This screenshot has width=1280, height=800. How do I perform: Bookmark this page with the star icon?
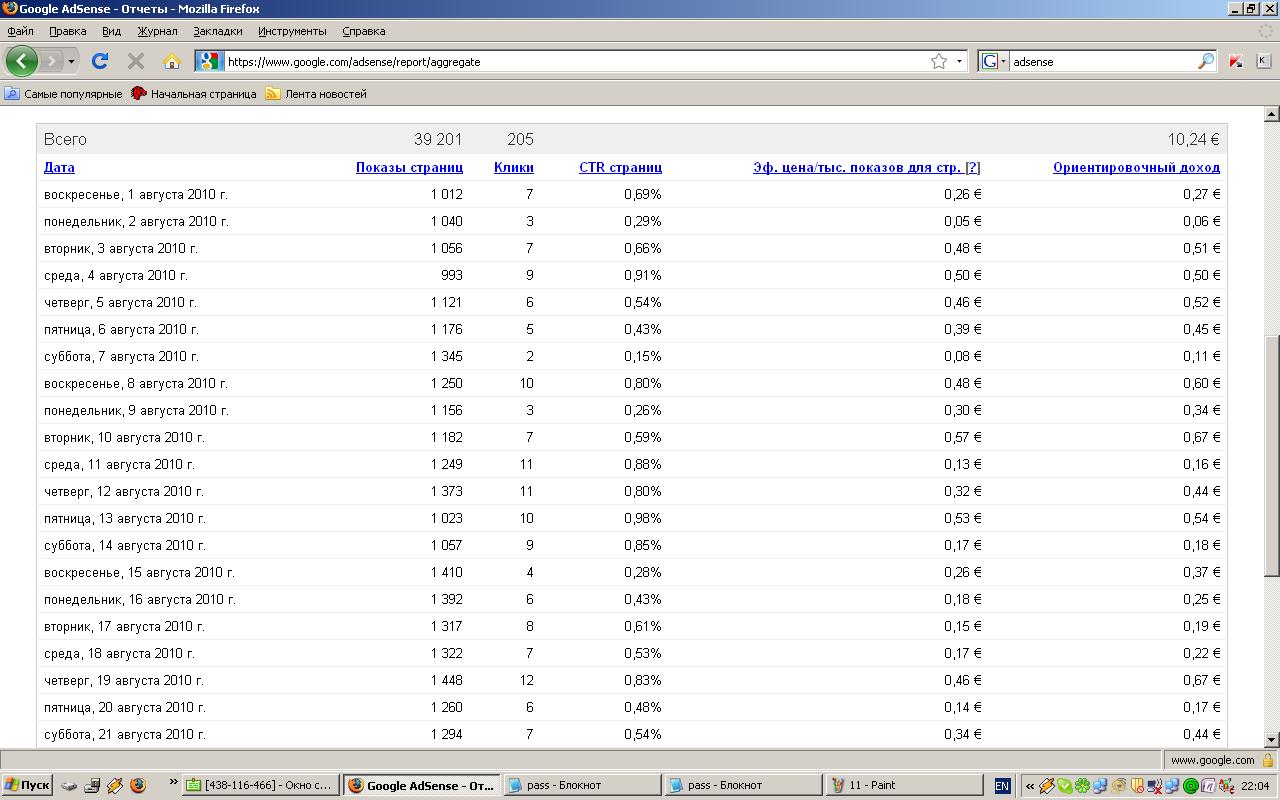(x=938, y=61)
